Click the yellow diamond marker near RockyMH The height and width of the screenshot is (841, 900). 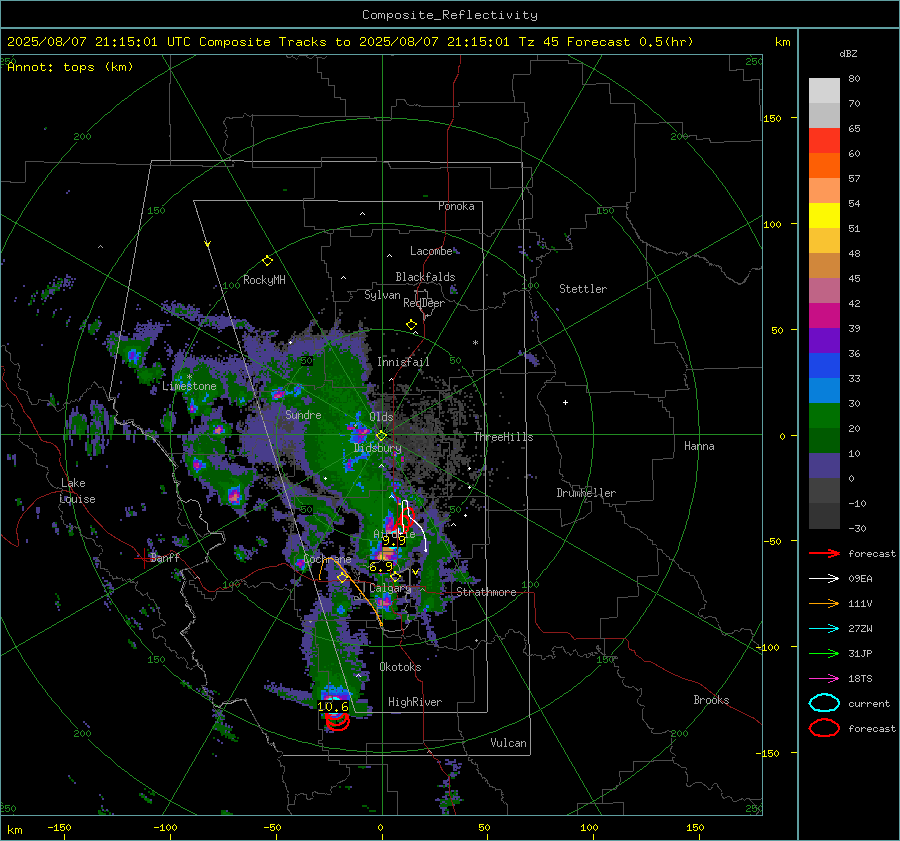click(267, 261)
